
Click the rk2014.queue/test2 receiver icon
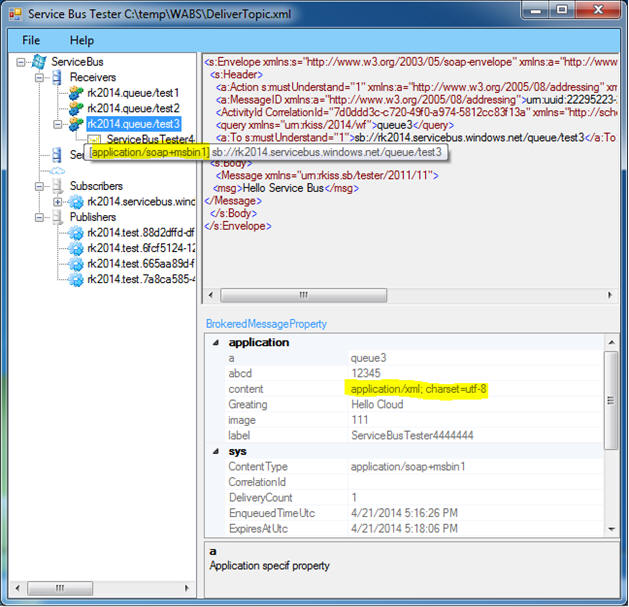75,108
